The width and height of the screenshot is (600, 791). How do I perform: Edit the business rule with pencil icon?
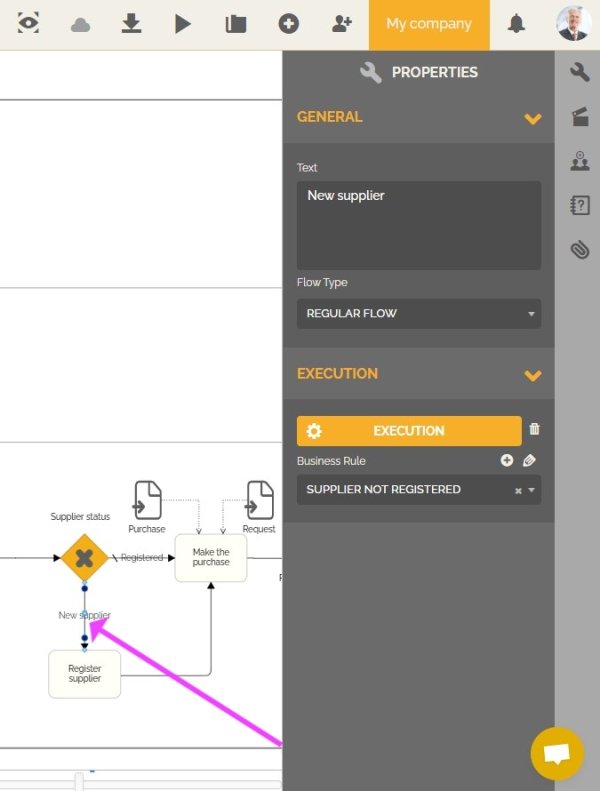point(530,461)
